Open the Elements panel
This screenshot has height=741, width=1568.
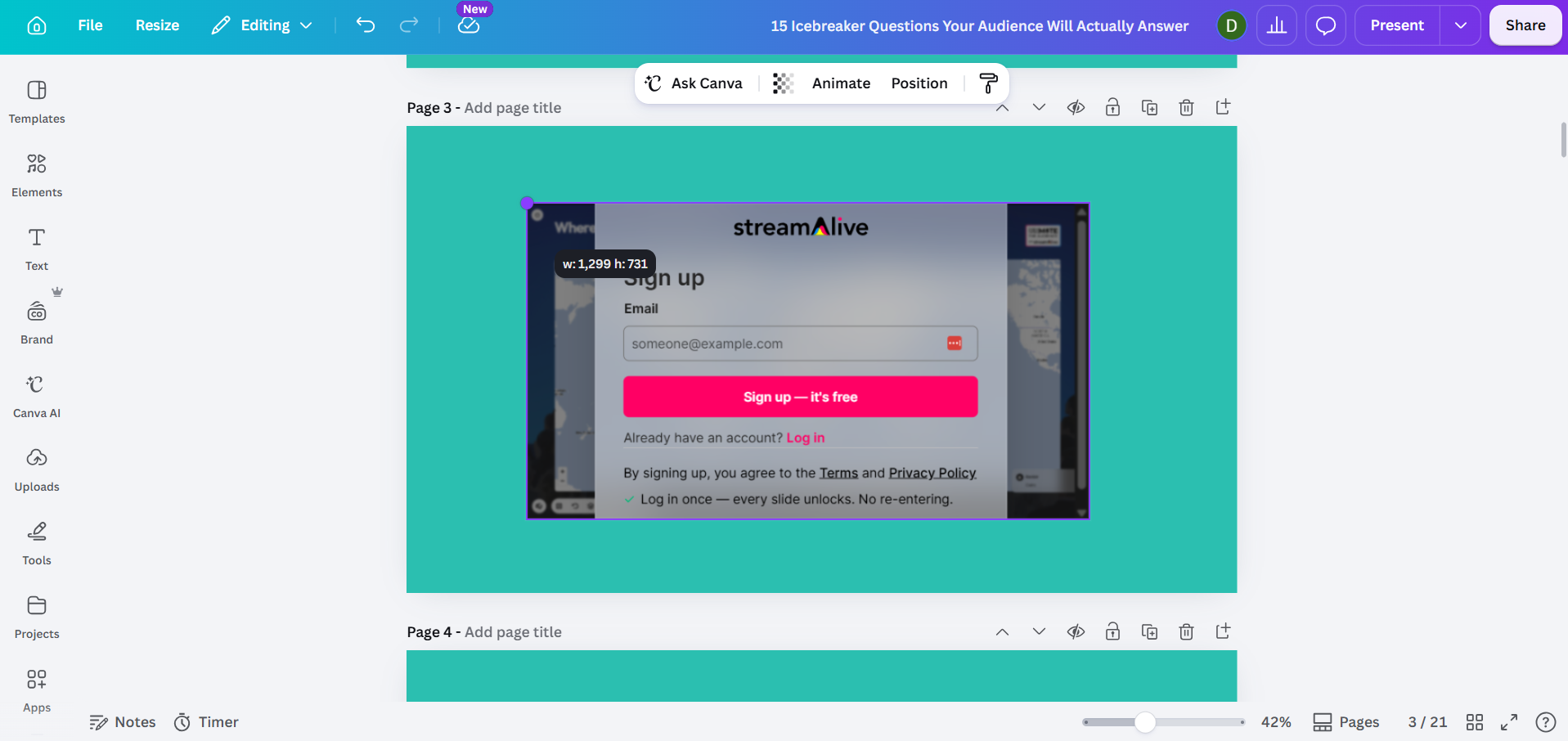[37, 176]
